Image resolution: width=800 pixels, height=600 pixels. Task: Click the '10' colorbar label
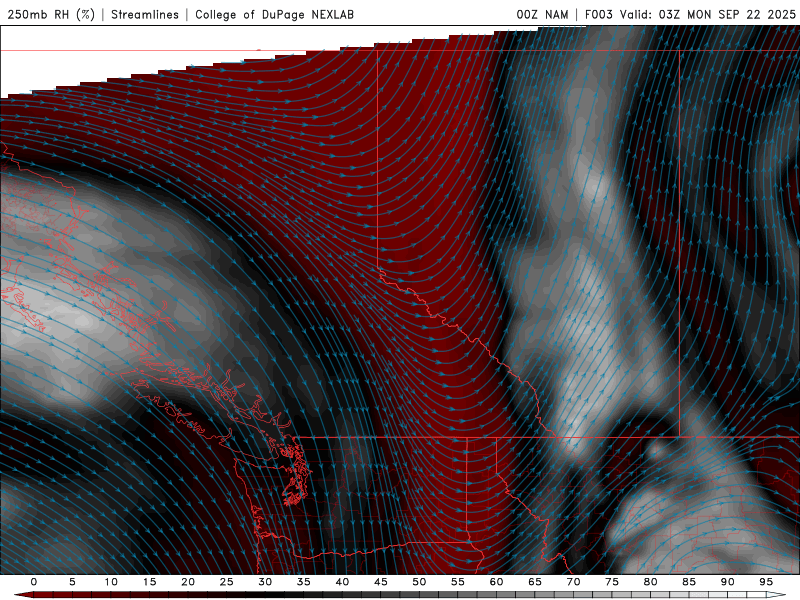(x=111, y=582)
